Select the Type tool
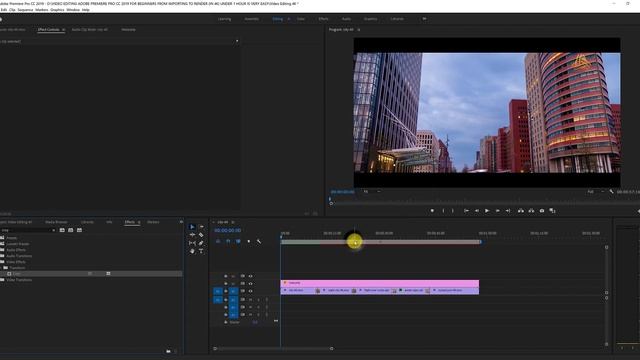This screenshot has width=640, height=360. [201, 251]
